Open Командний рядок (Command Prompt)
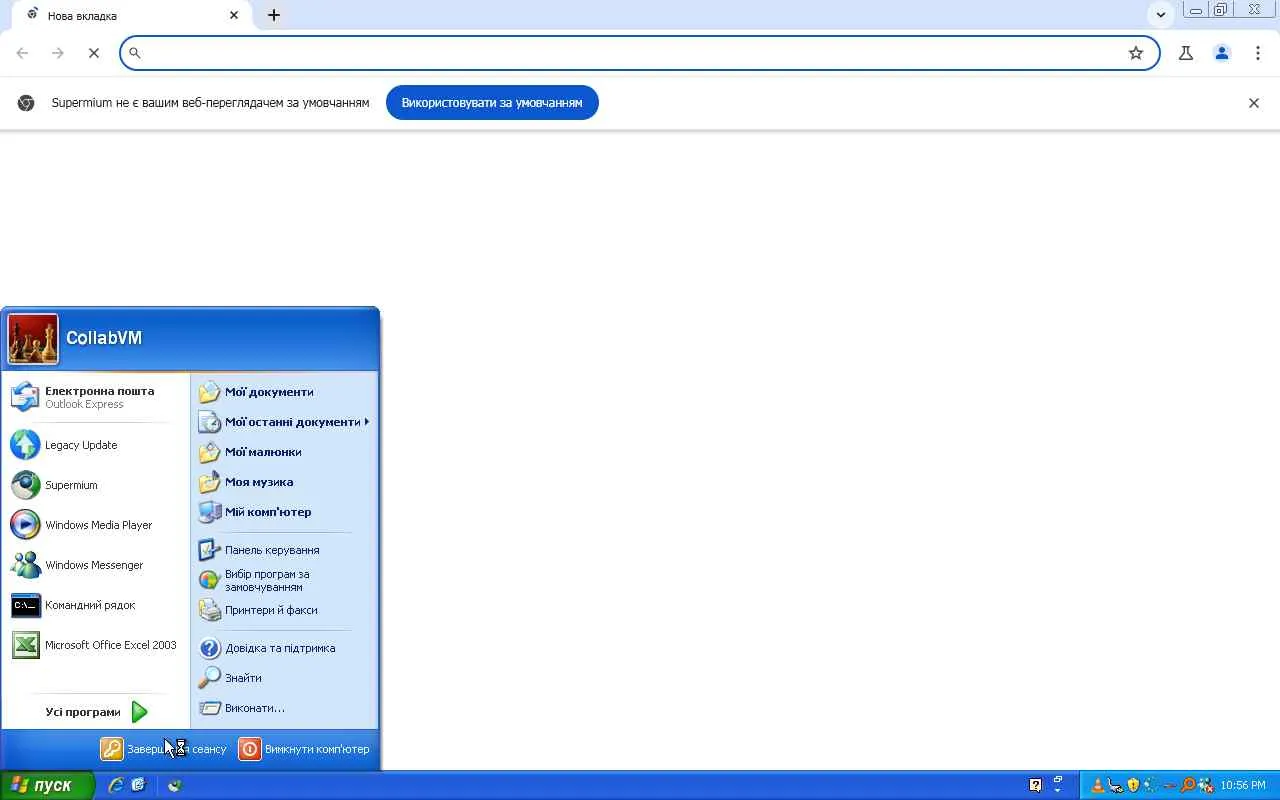The width and height of the screenshot is (1280, 800). click(95, 605)
